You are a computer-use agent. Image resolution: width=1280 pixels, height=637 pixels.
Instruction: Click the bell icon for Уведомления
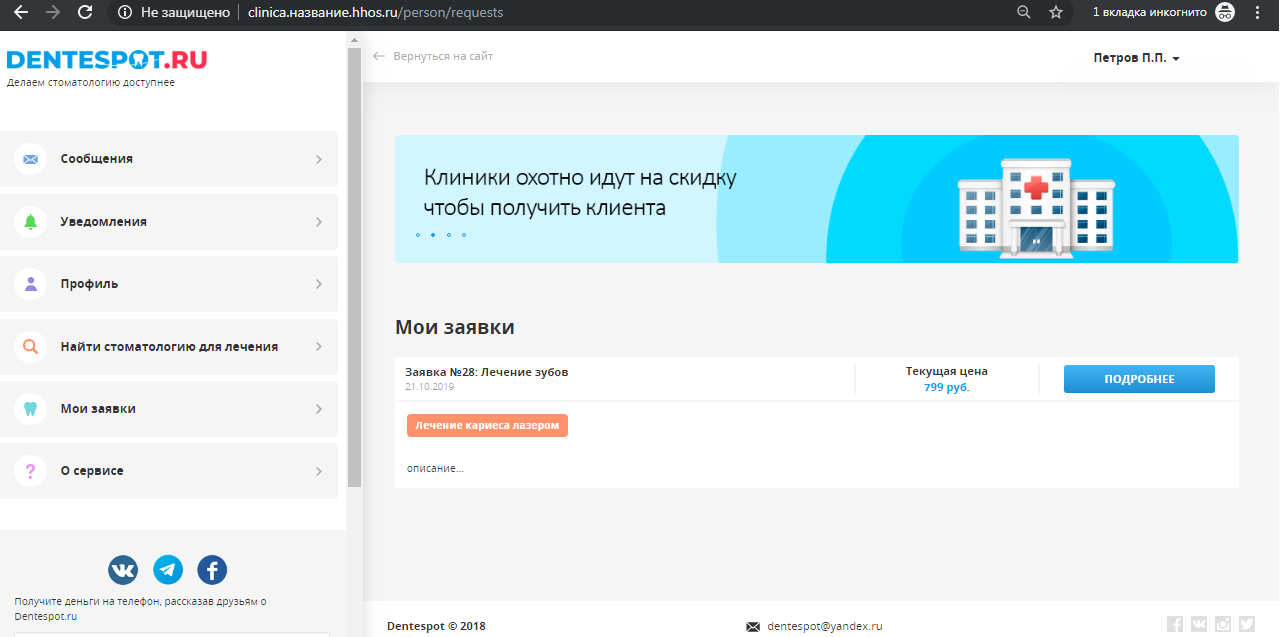30,222
